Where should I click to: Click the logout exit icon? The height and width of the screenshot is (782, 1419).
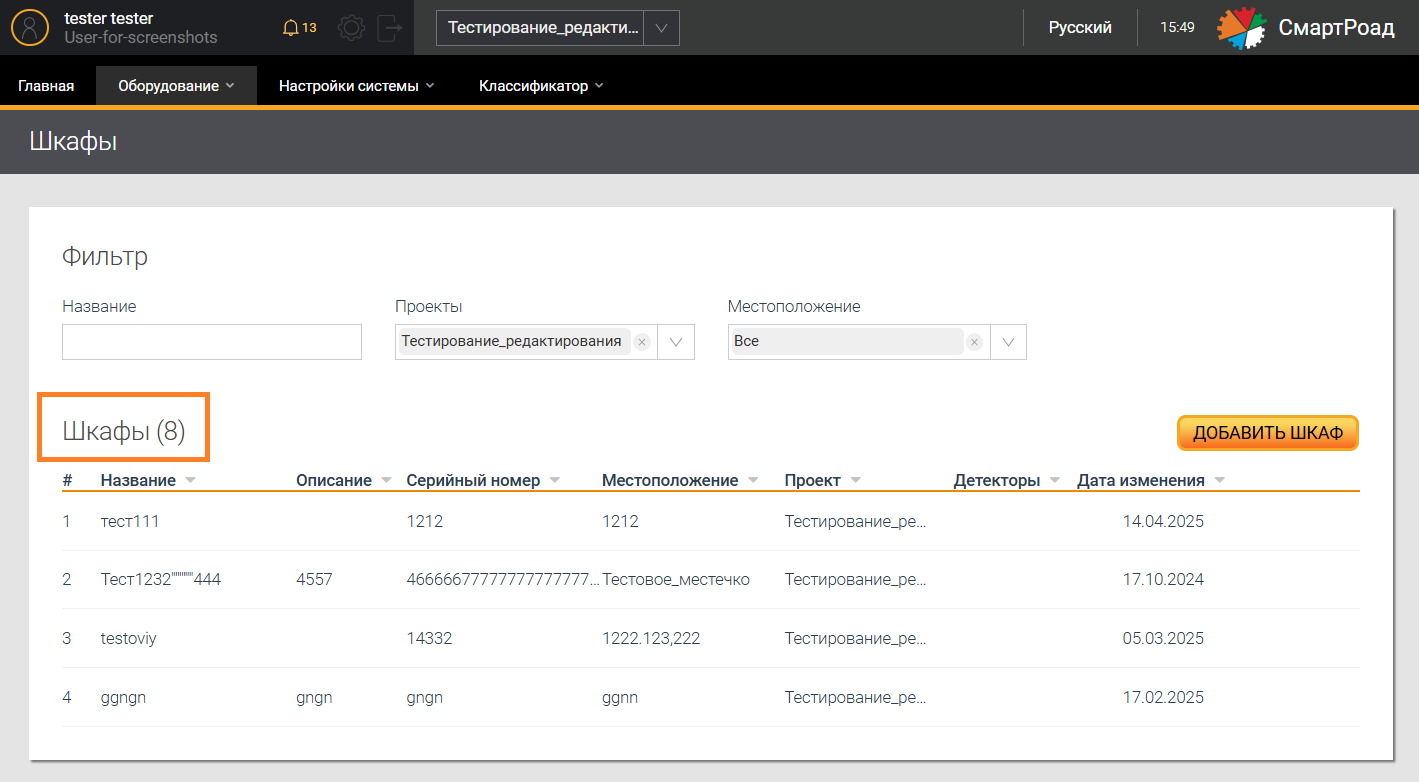[389, 28]
